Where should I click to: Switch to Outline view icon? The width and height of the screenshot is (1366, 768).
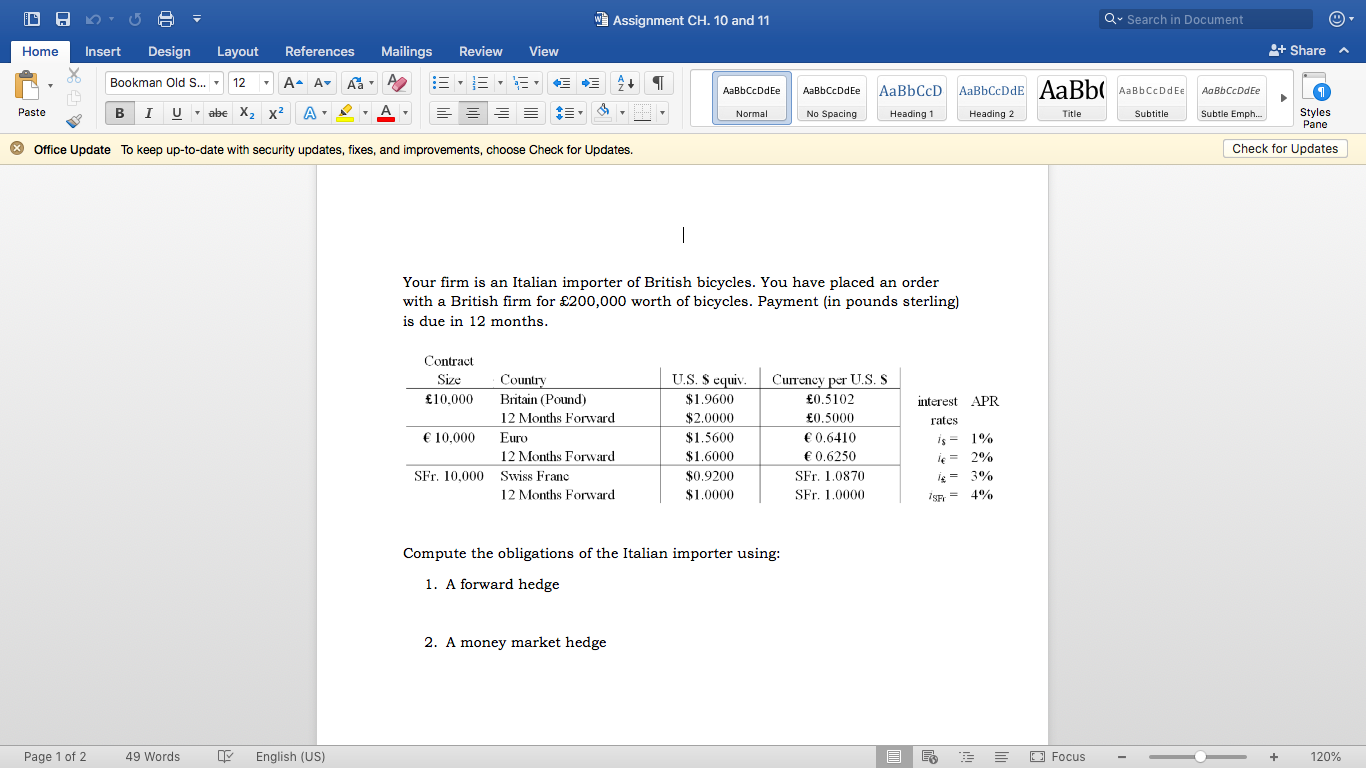pos(965,757)
